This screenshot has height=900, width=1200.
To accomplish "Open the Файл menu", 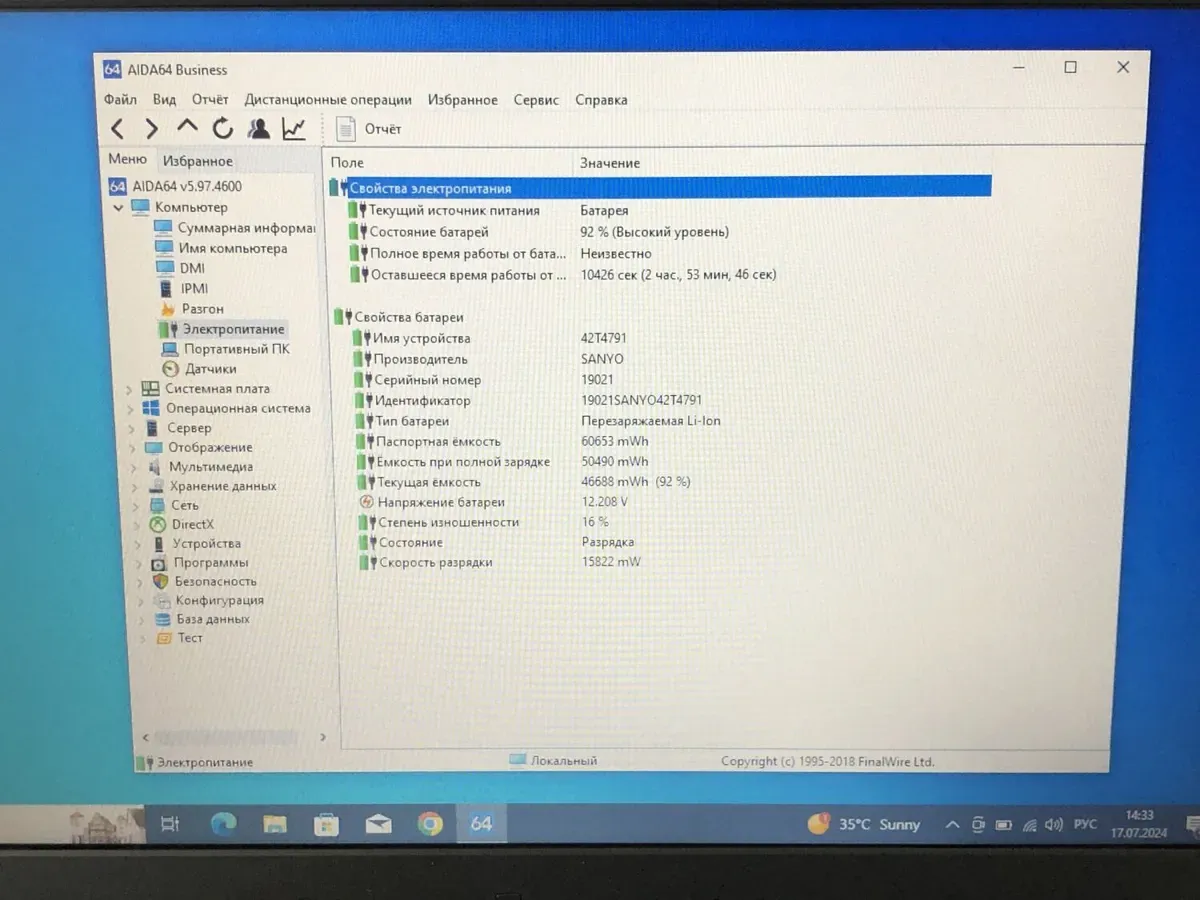I will point(120,100).
